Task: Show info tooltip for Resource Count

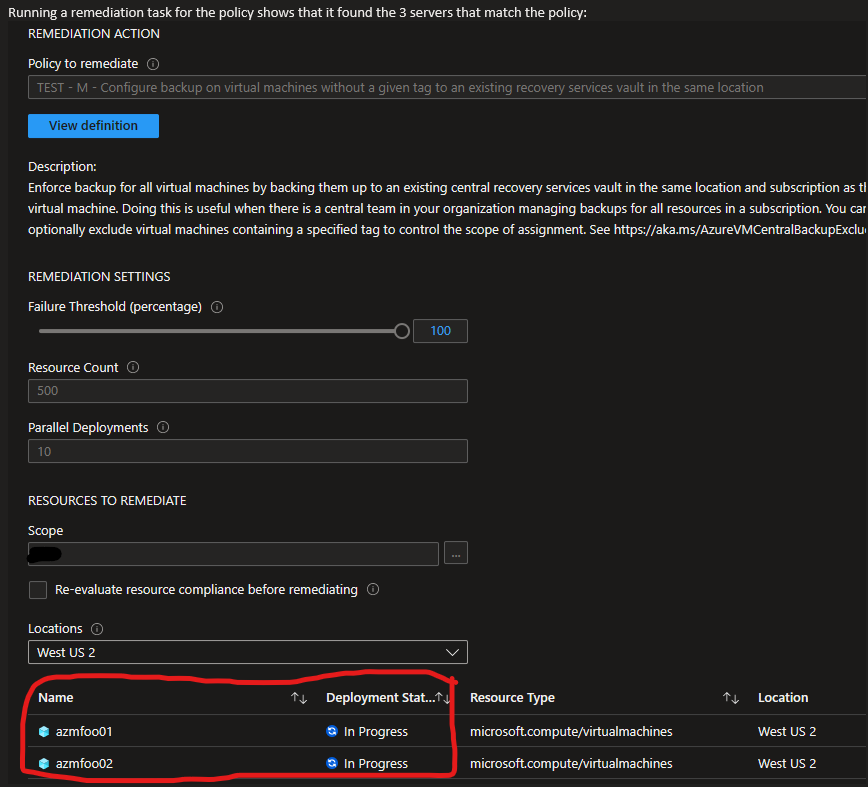Action: pyautogui.click(x=133, y=367)
